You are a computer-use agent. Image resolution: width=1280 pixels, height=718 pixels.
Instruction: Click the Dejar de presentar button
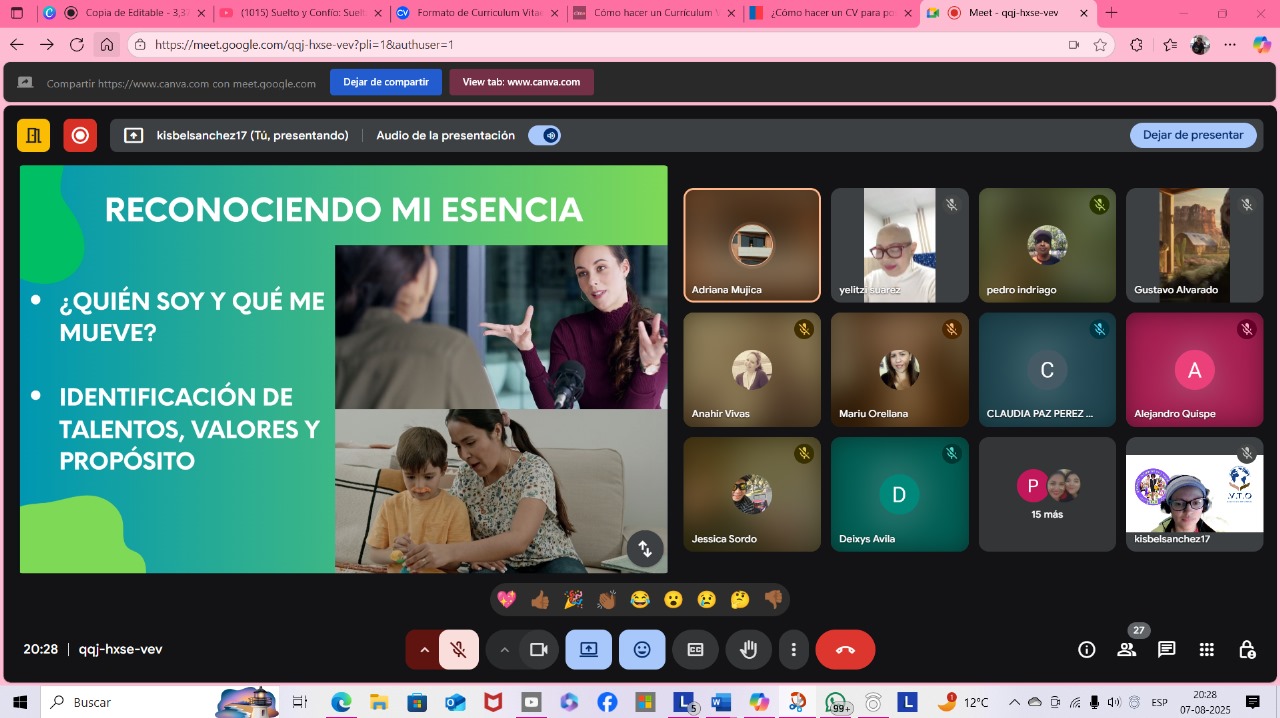pyautogui.click(x=1192, y=135)
